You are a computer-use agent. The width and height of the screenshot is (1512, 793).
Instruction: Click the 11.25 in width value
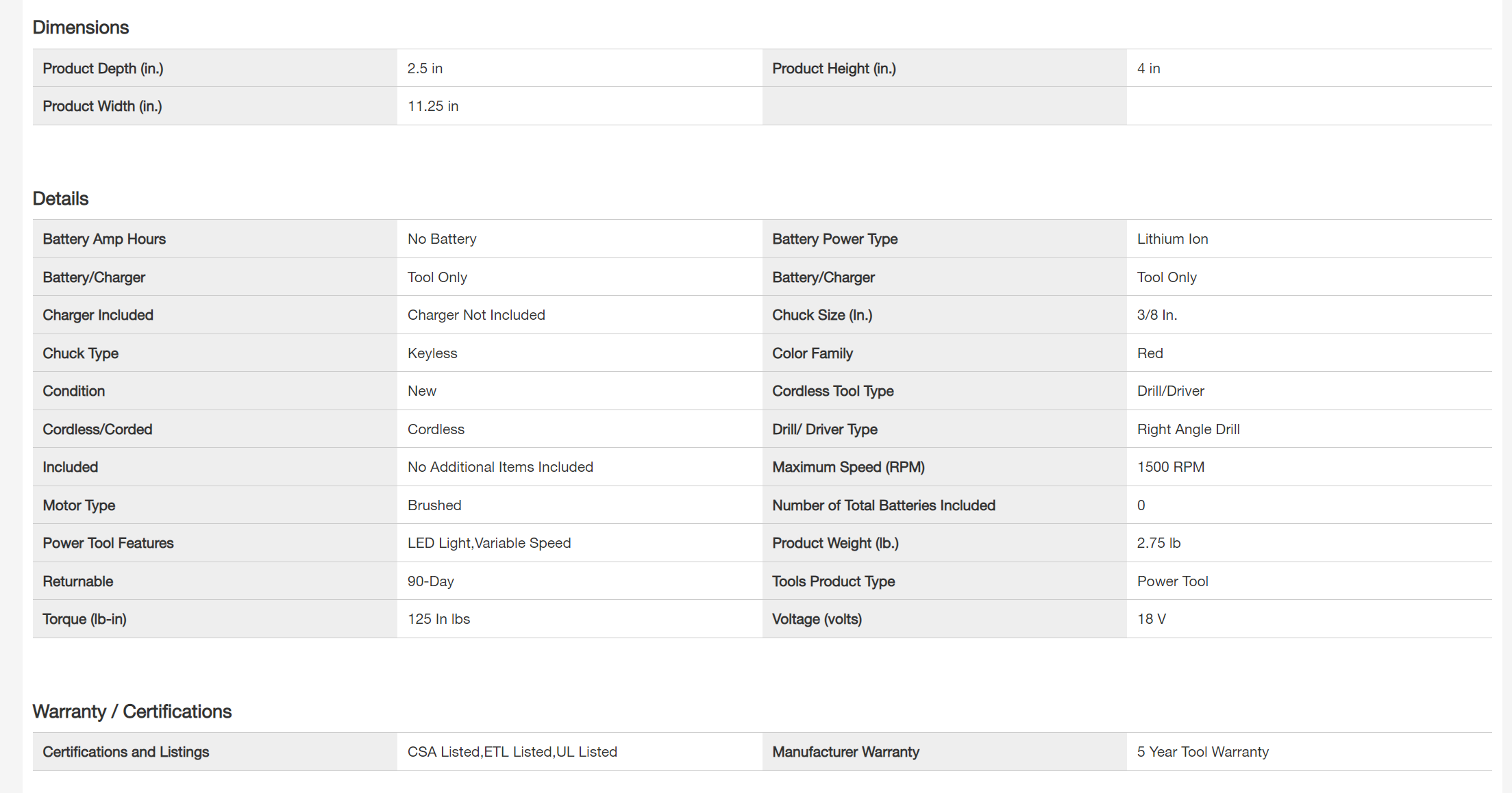pyautogui.click(x=433, y=106)
